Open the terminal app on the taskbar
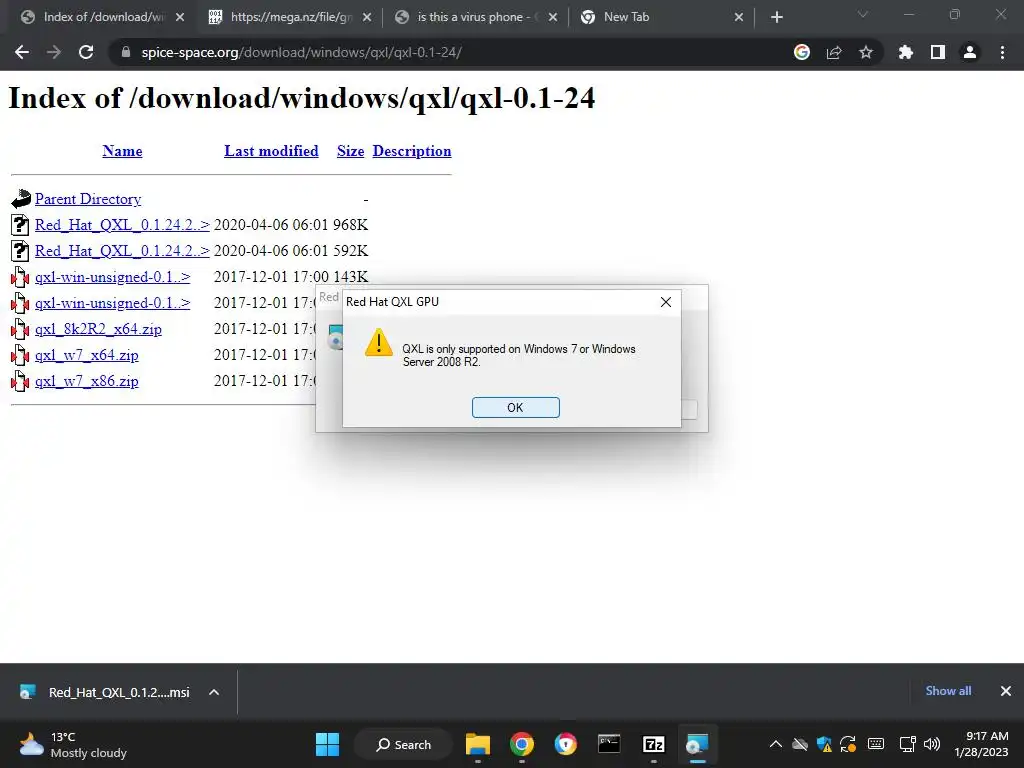 [609, 744]
